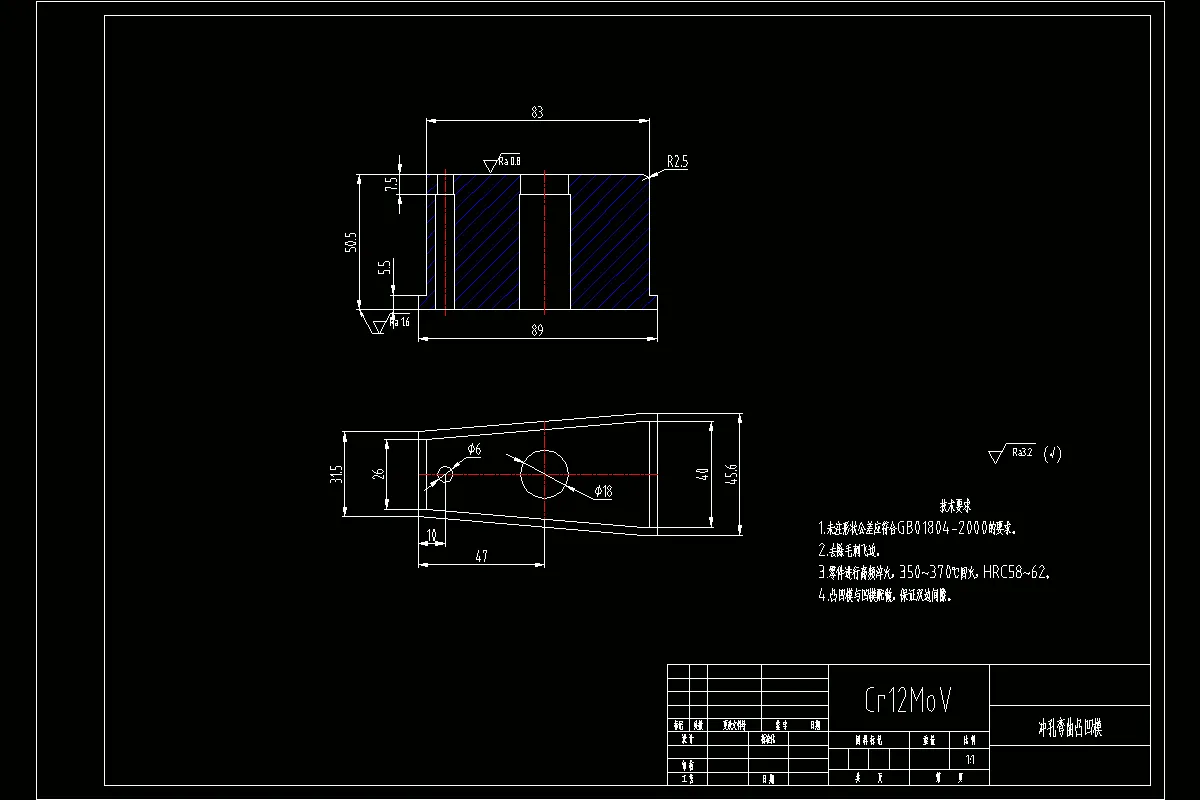The image size is (1200, 800).
Task: Click the large φ18 circle in plan view
Action: coord(544,474)
